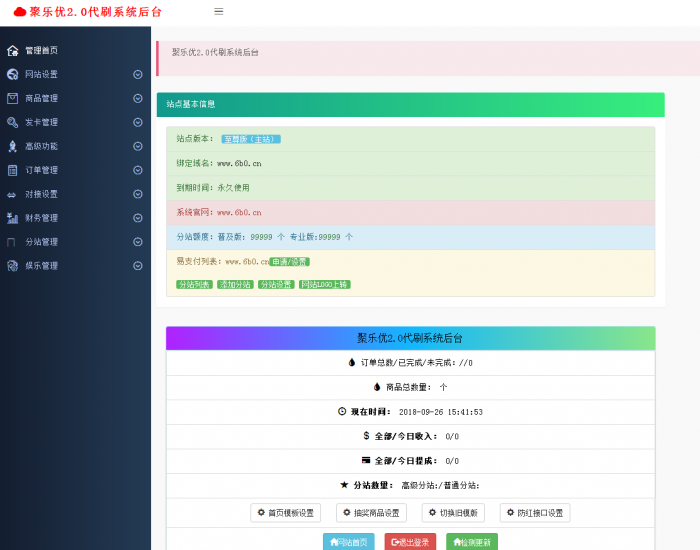This screenshot has height=550, width=700.
Task: Open the 对接设置 sidebar menu
Action: pos(42,194)
